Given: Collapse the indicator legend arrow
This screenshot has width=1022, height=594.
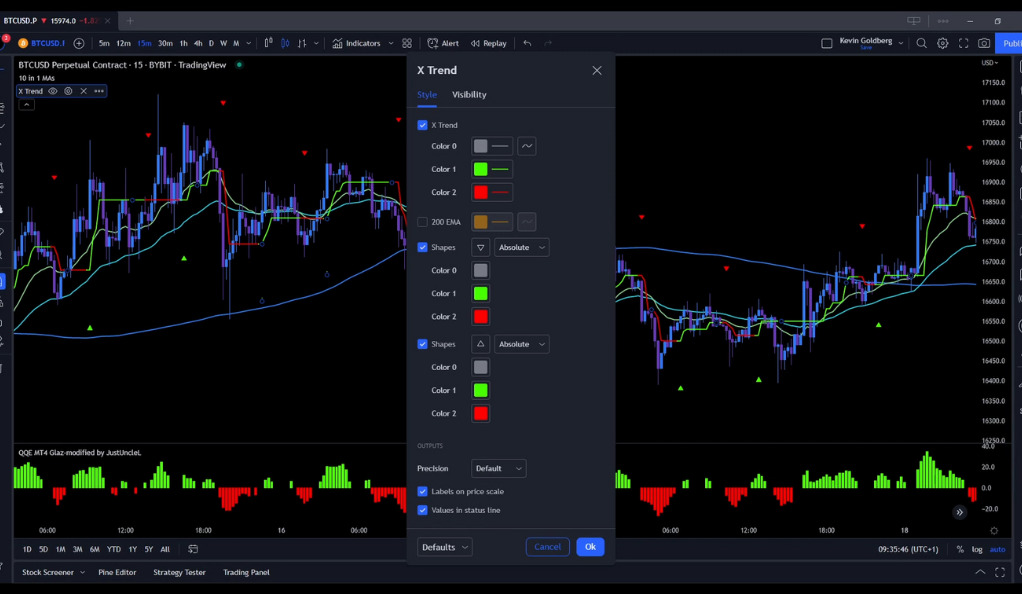Looking at the screenshot, I should point(27,105).
